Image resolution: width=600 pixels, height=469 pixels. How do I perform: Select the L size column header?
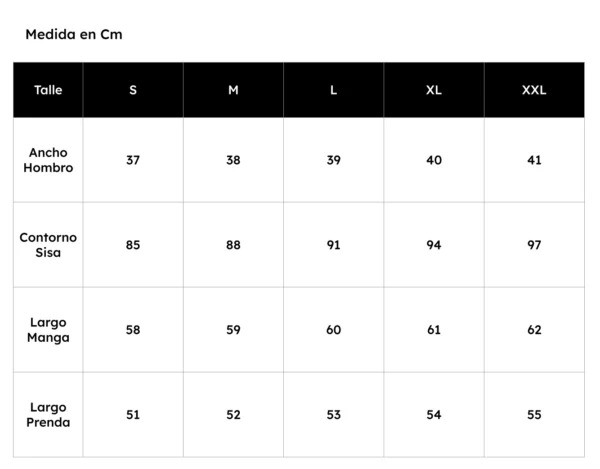(333, 90)
